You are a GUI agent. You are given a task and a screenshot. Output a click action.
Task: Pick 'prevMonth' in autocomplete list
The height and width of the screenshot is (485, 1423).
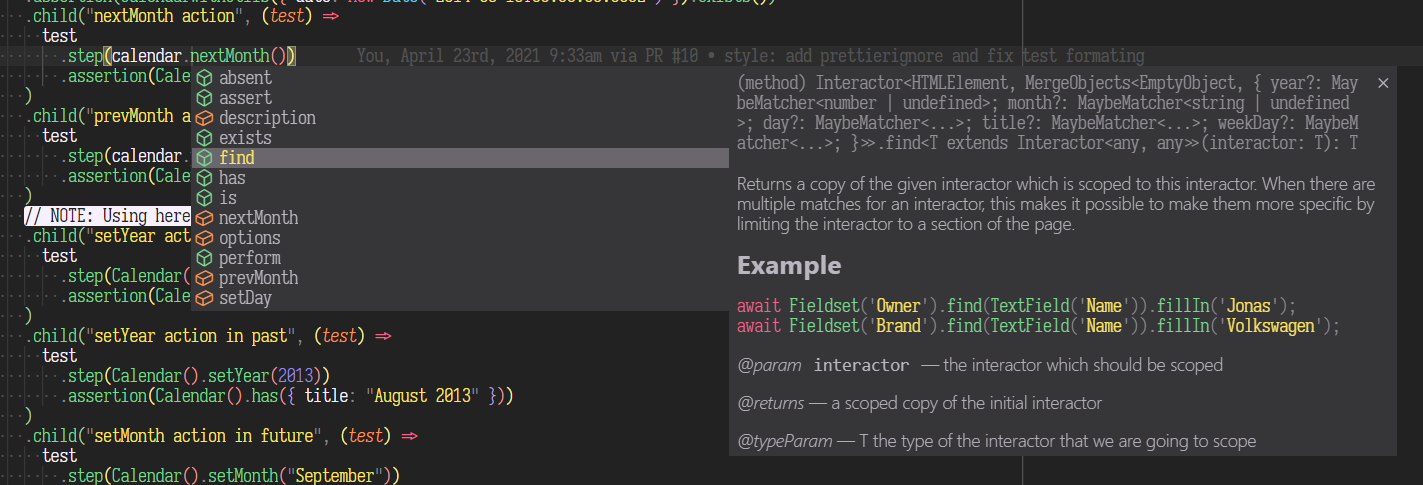coord(258,278)
